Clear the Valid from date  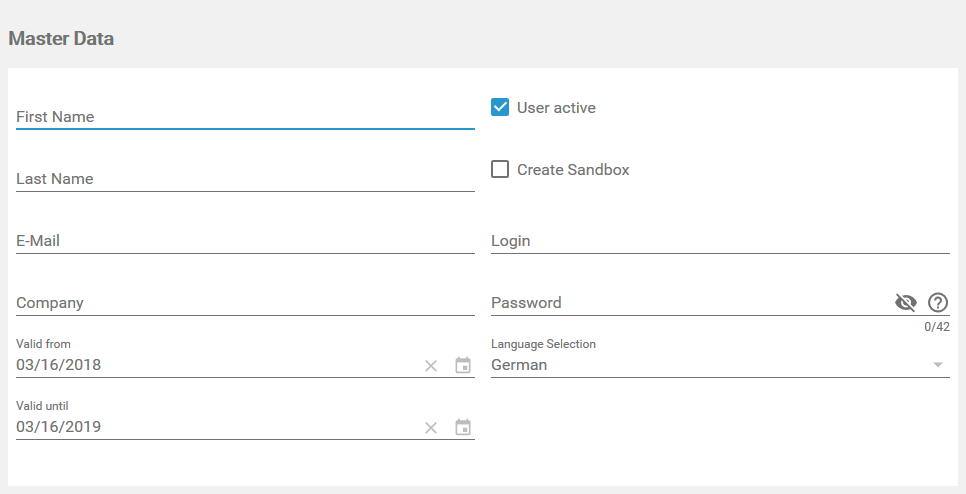431,366
